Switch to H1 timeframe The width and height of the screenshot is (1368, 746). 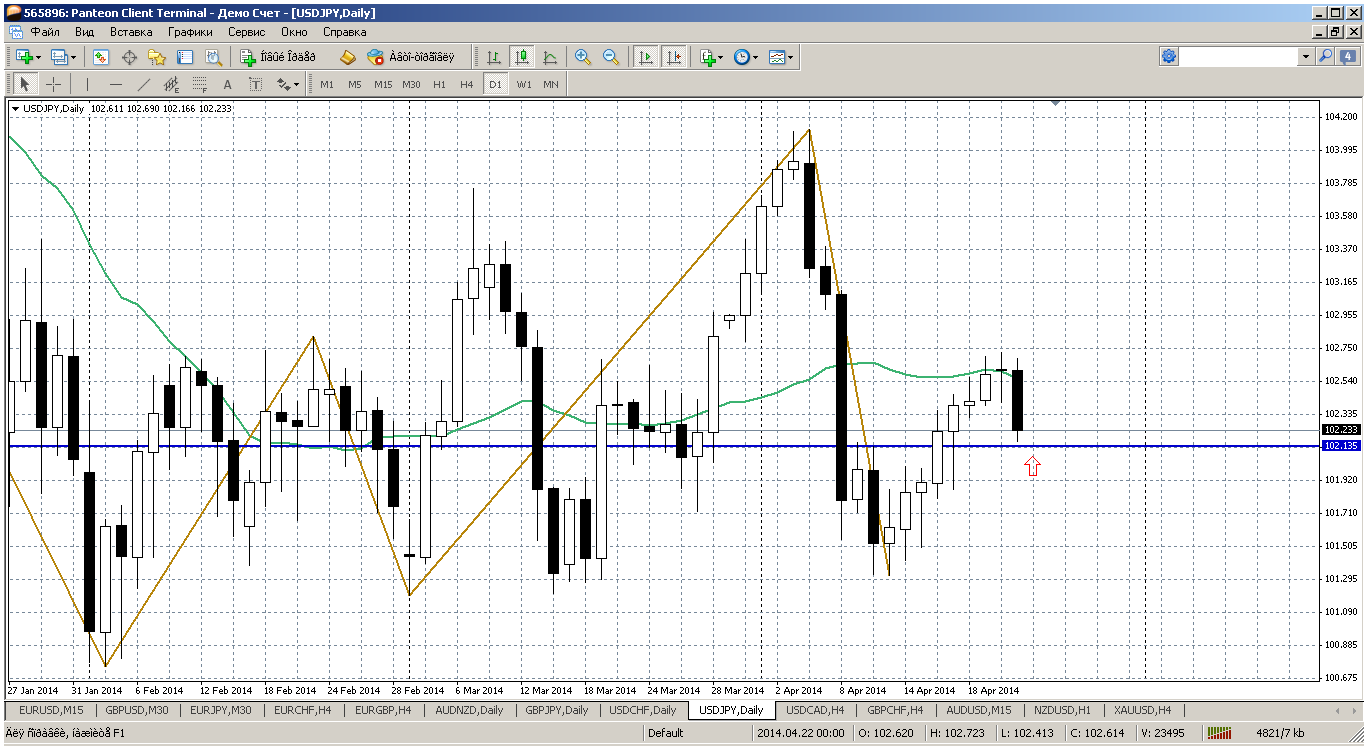pos(440,84)
